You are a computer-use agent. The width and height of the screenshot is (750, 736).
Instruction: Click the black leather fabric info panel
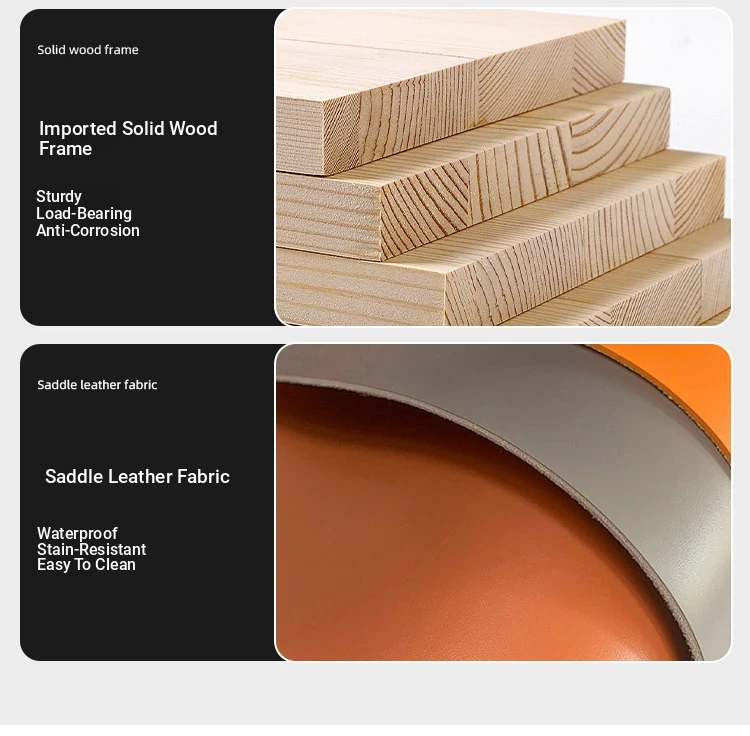(x=147, y=503)
